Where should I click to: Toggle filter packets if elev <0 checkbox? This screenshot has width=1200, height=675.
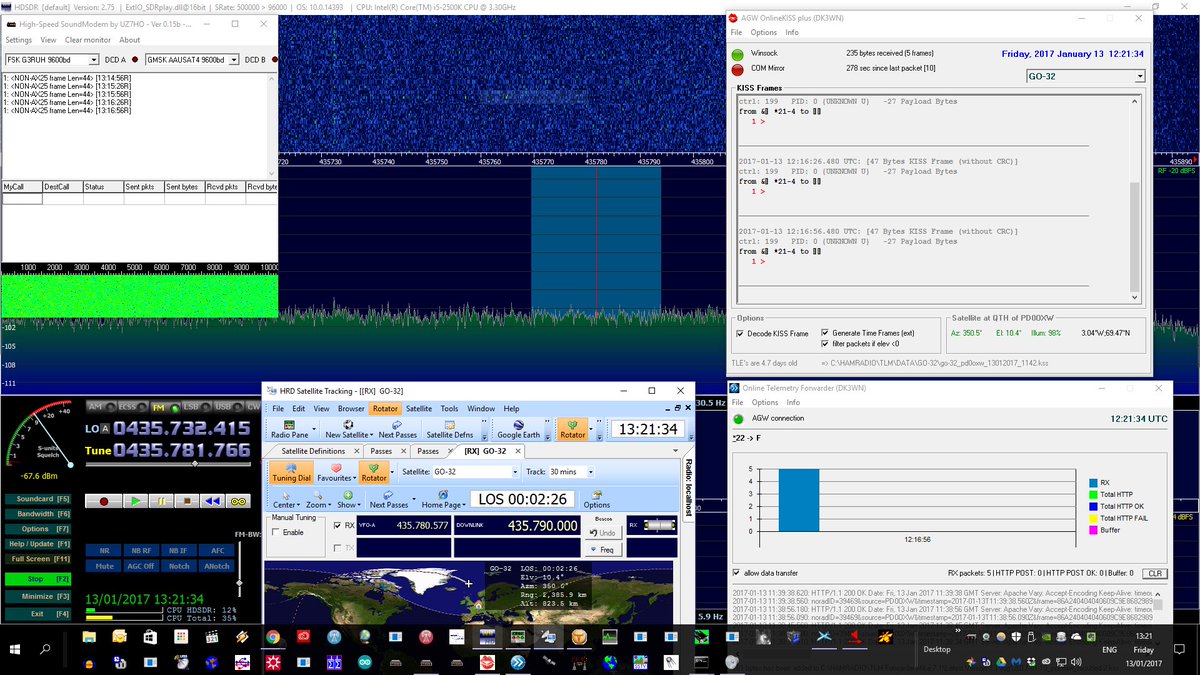tap(825, 343)
